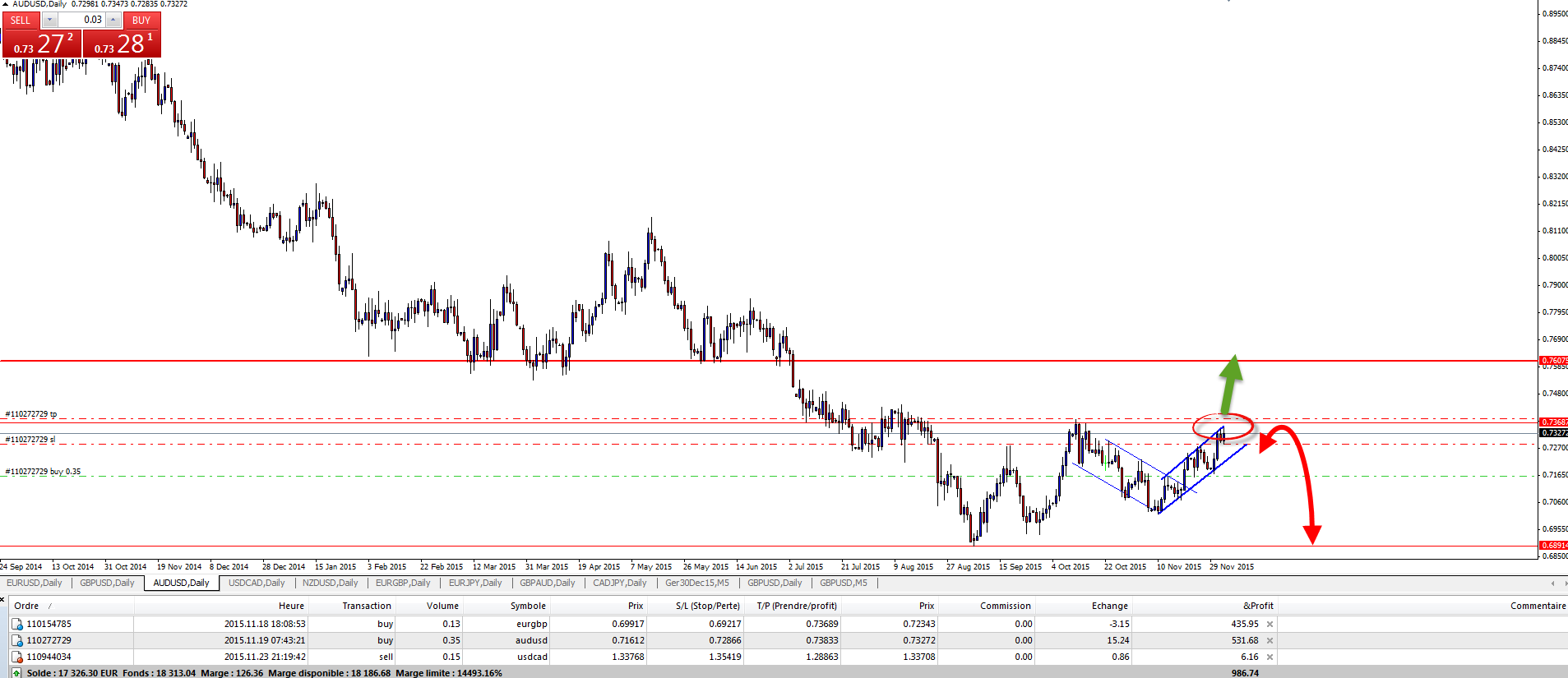
Task: Close the usdcad order with 6.16 profit
Action: point(1270,657)
